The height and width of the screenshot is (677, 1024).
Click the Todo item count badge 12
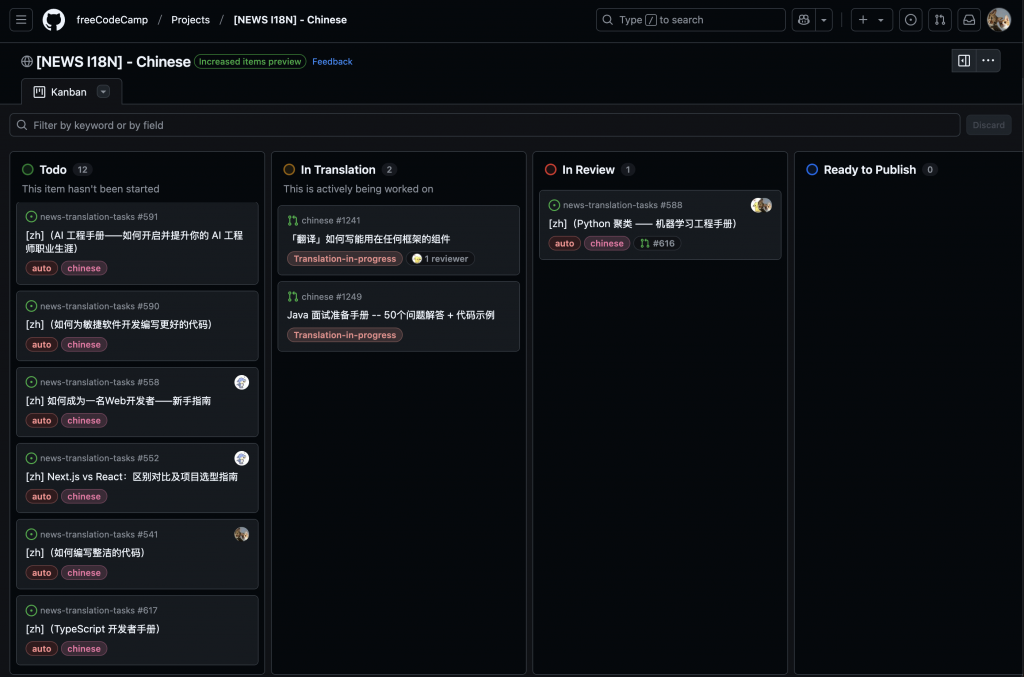pos(82,170)
